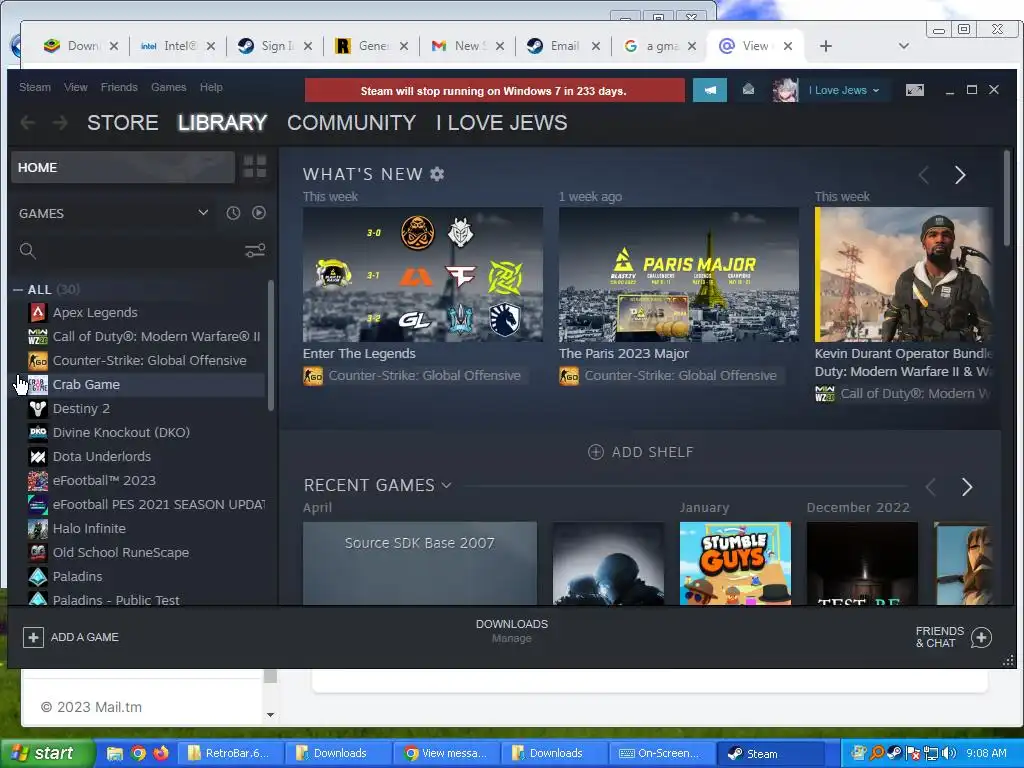Open the Paris 2023 Major news thumbnail
This screenshot has width=1024, height=768.
click(679, 274)
